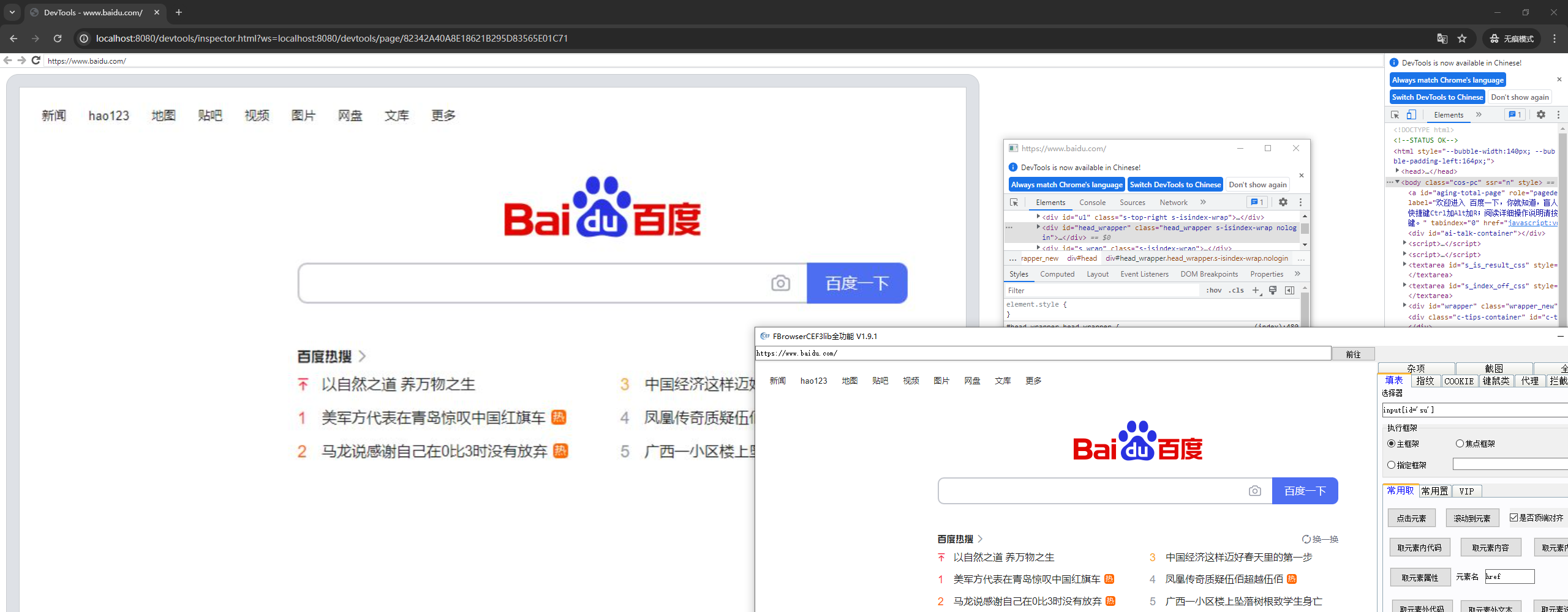
Task: Open issues counter badge in right DevTools panel
Action: [x=1515, y=114]
